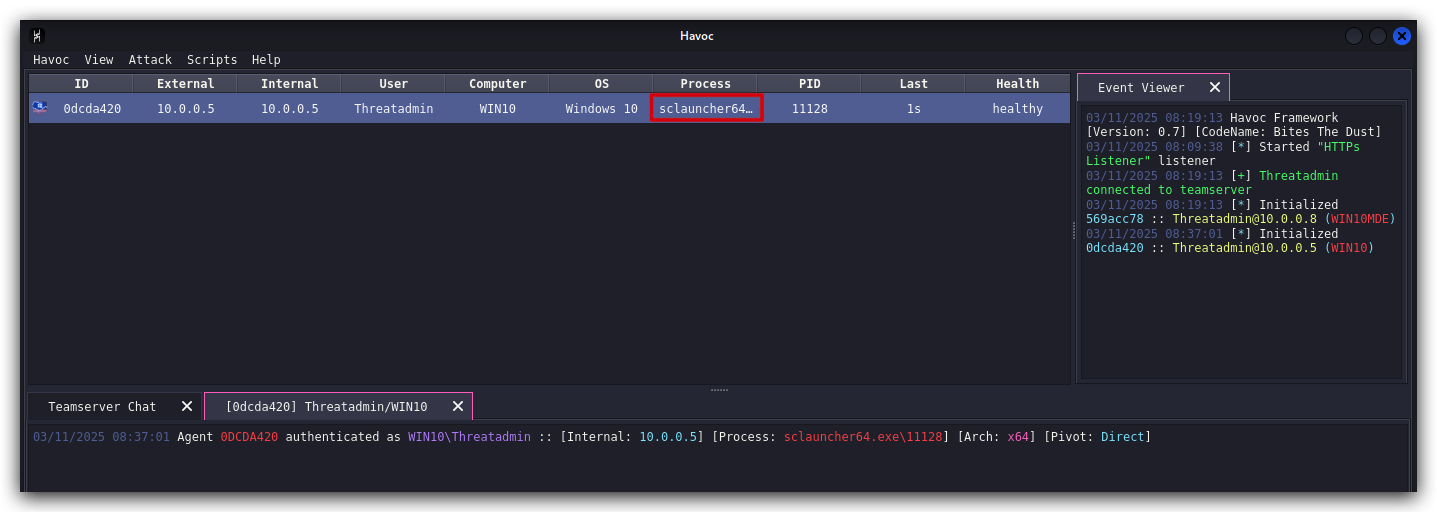Minimize the Havoc window
Screen dimensions: 1437x512
click(1354, 36)
